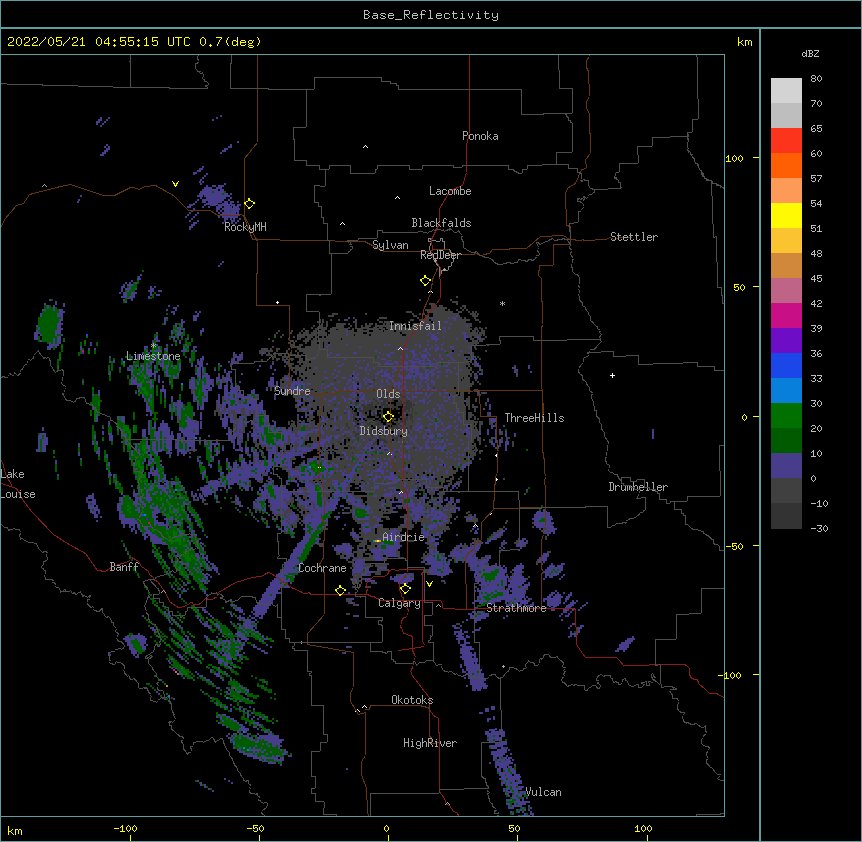Viewport: 862px width, 842px height.
Task: Click the 100 tick on right axis
Action: (734, 158)
